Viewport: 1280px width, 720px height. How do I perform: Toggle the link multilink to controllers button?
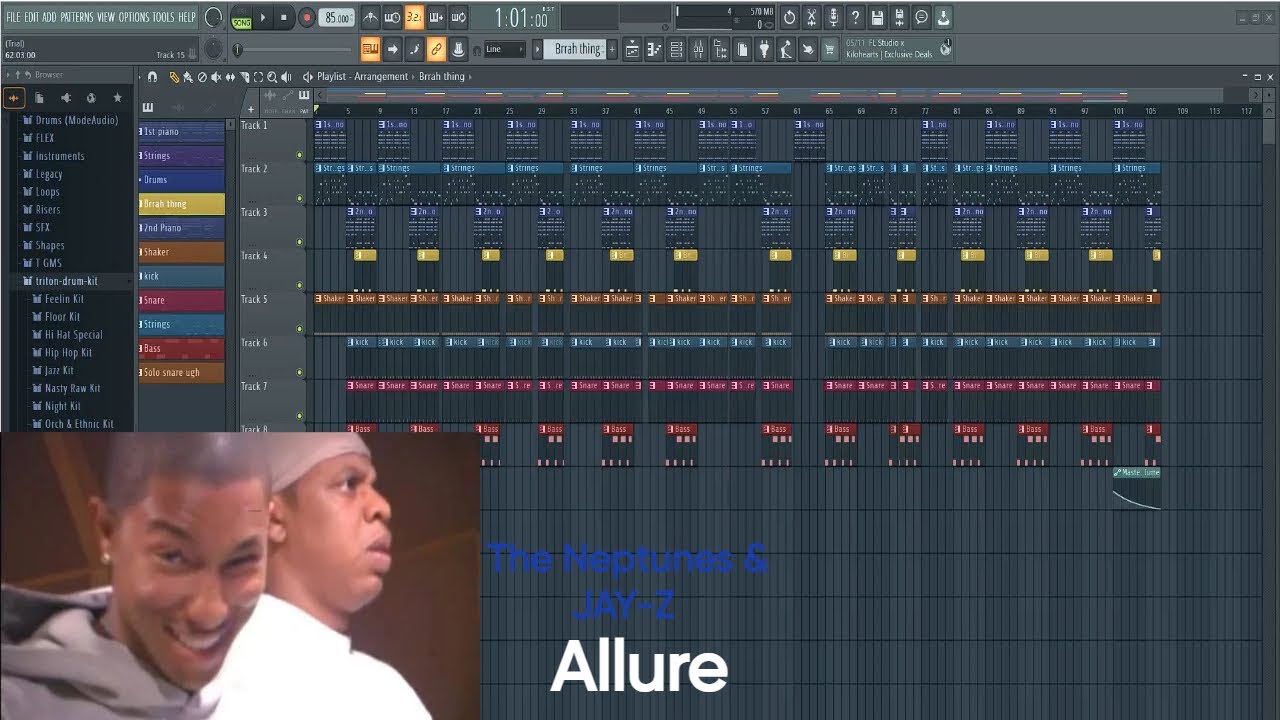(436, 49)
